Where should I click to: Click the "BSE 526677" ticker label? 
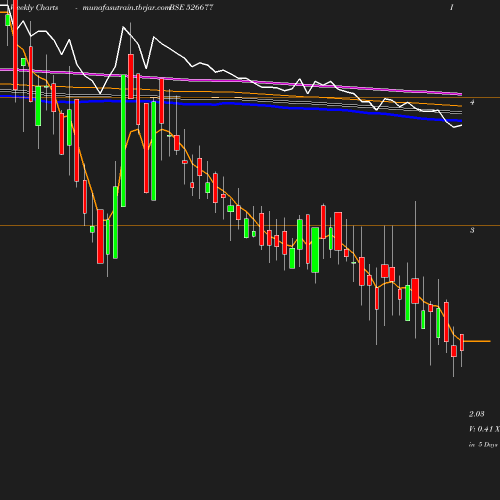click(192, 7)
